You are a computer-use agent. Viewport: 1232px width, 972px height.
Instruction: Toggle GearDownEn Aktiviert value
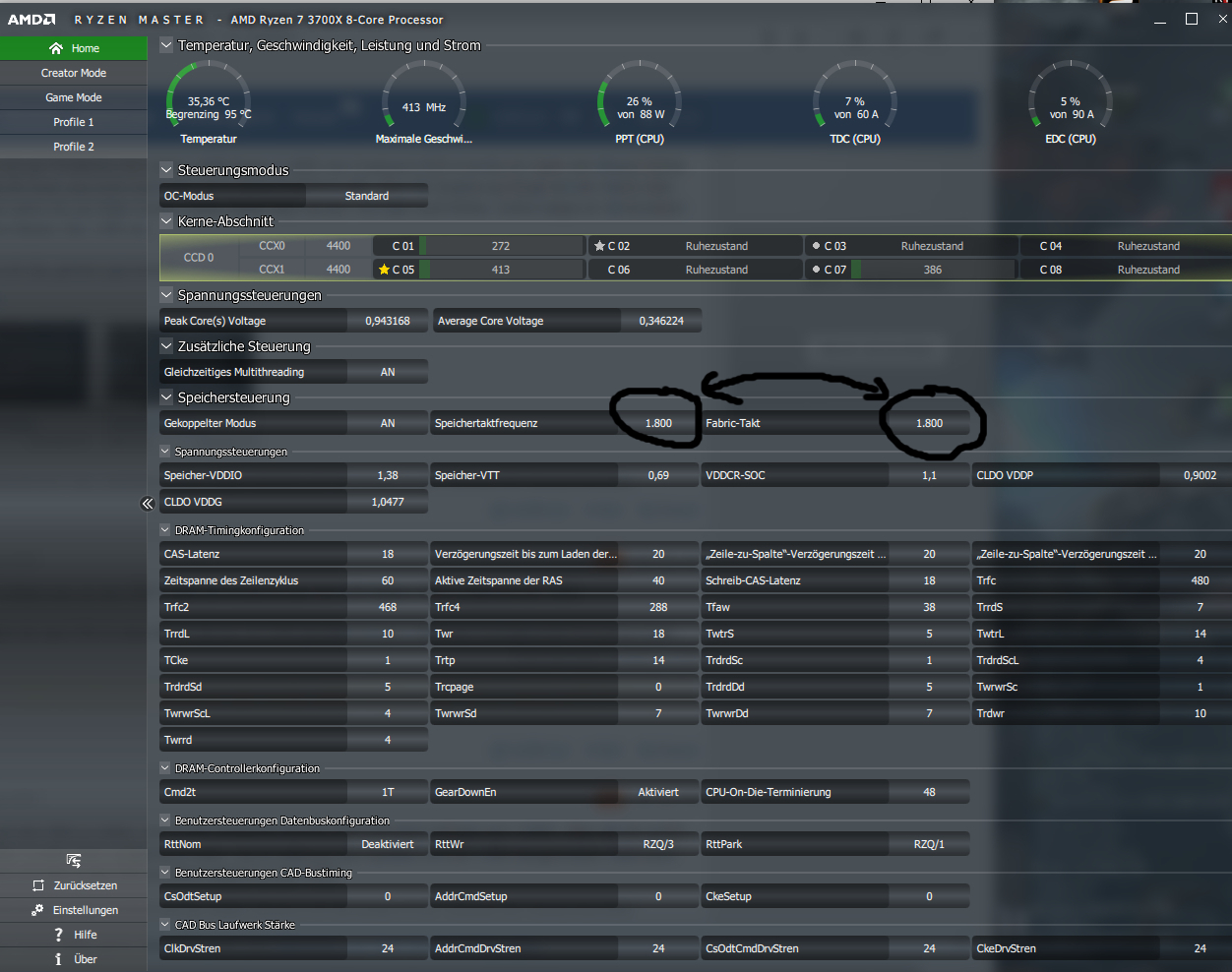click(x=658, y=792)
